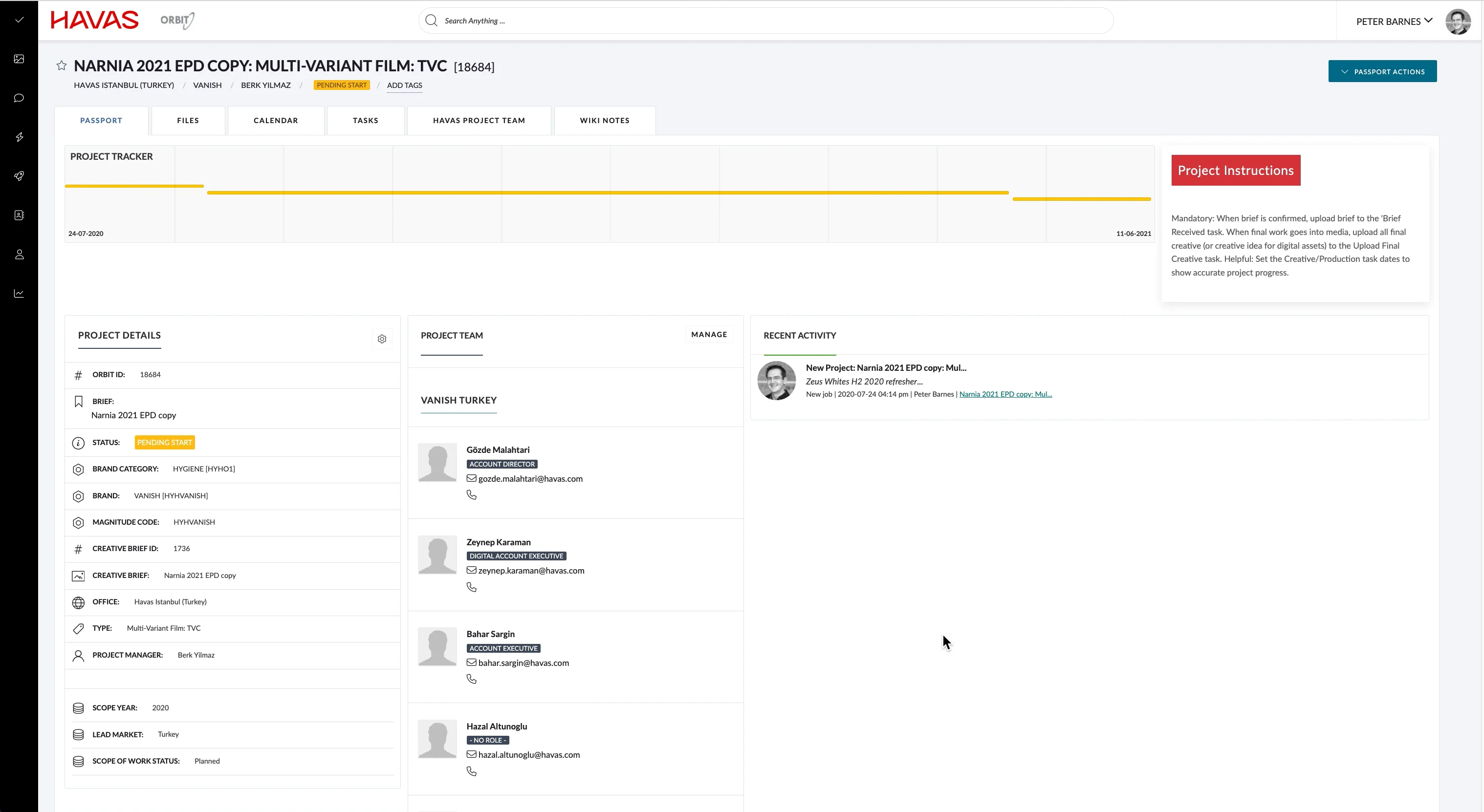Select the Passport tab
The image size is (1484, 812).
(x=101, y=120)
